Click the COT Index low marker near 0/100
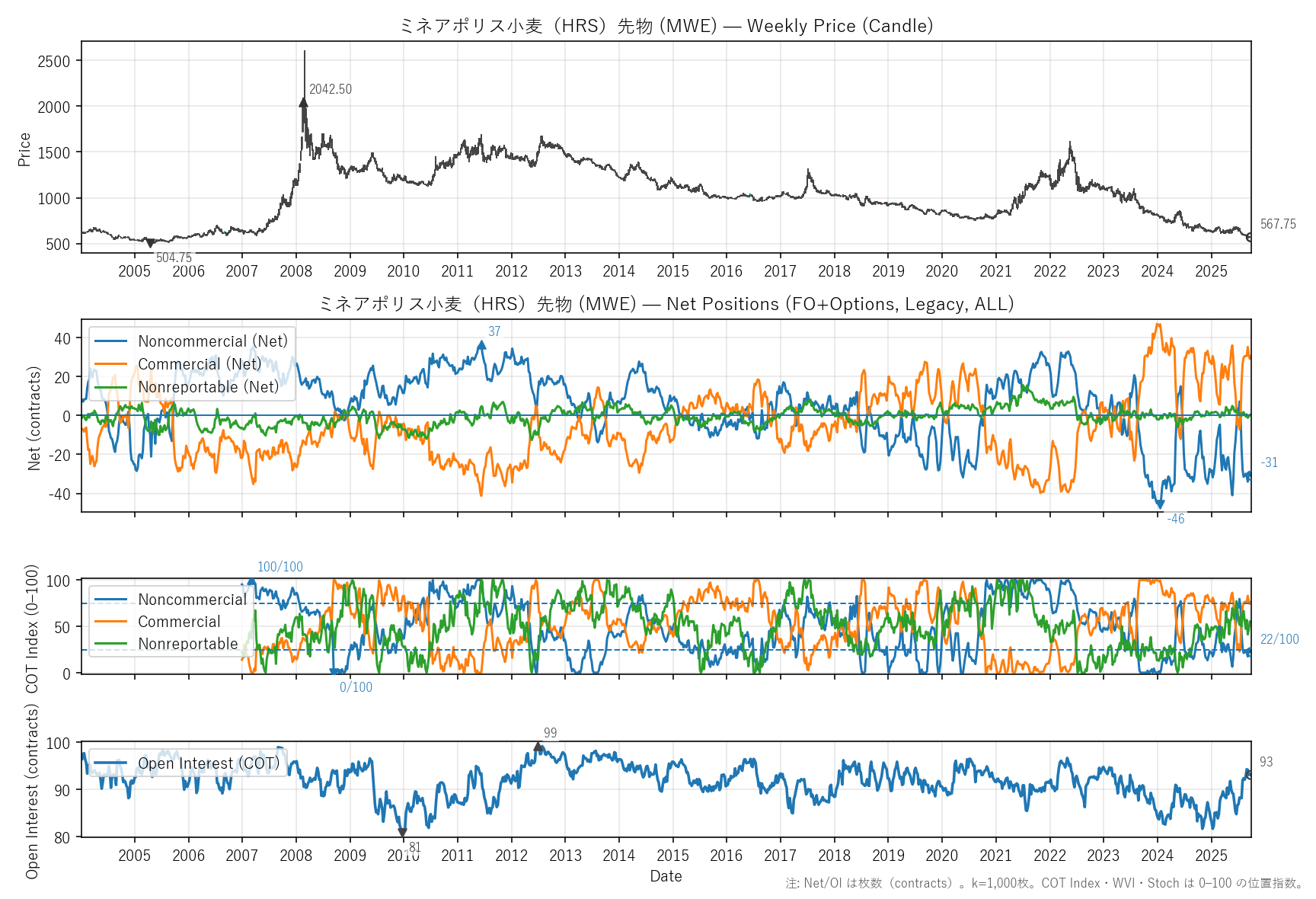This screenshot has width=1316, height=899. pos(333,671)
